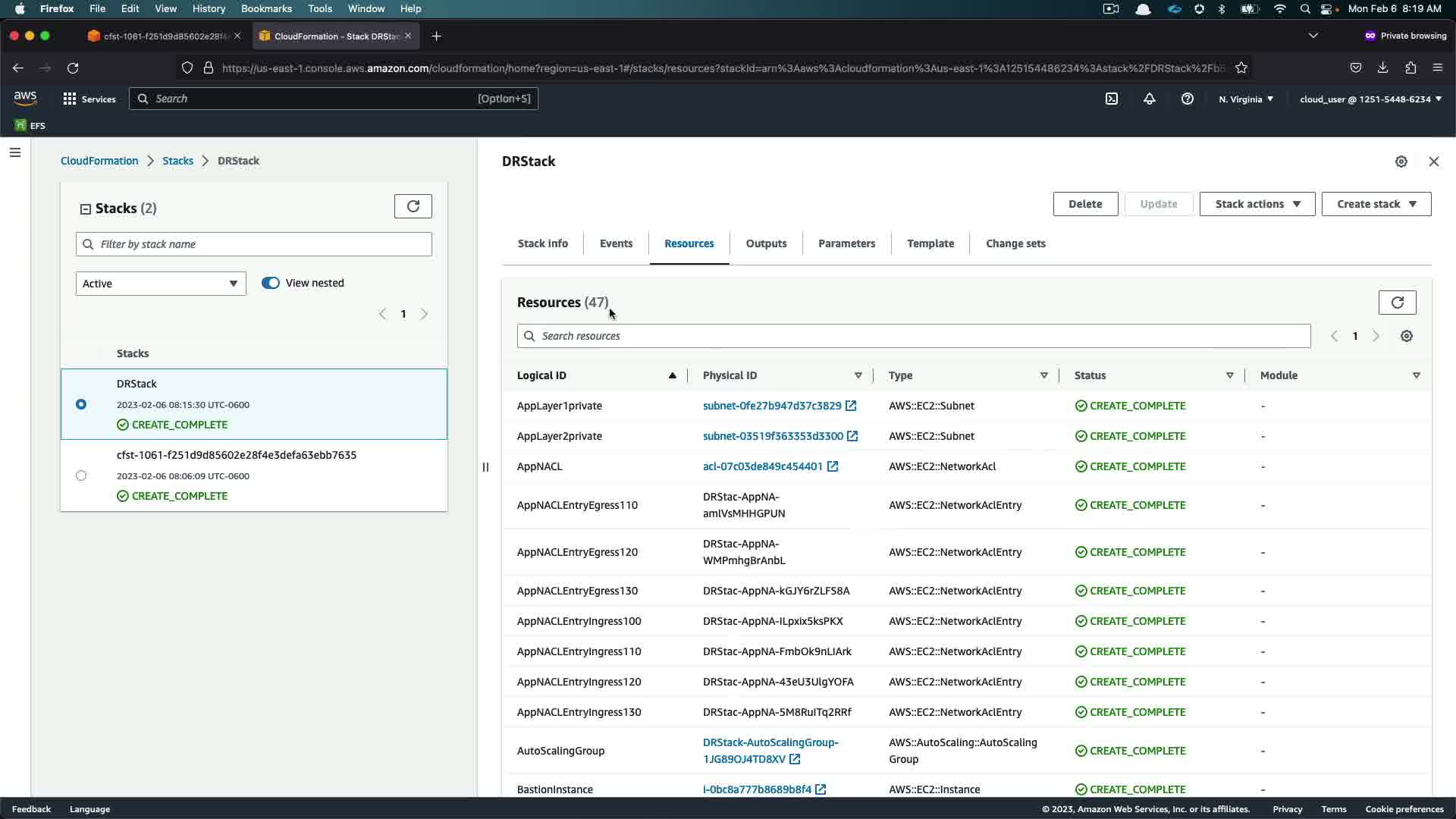
Task: Switch to the Events tab
Action: (x=616, y=243)
